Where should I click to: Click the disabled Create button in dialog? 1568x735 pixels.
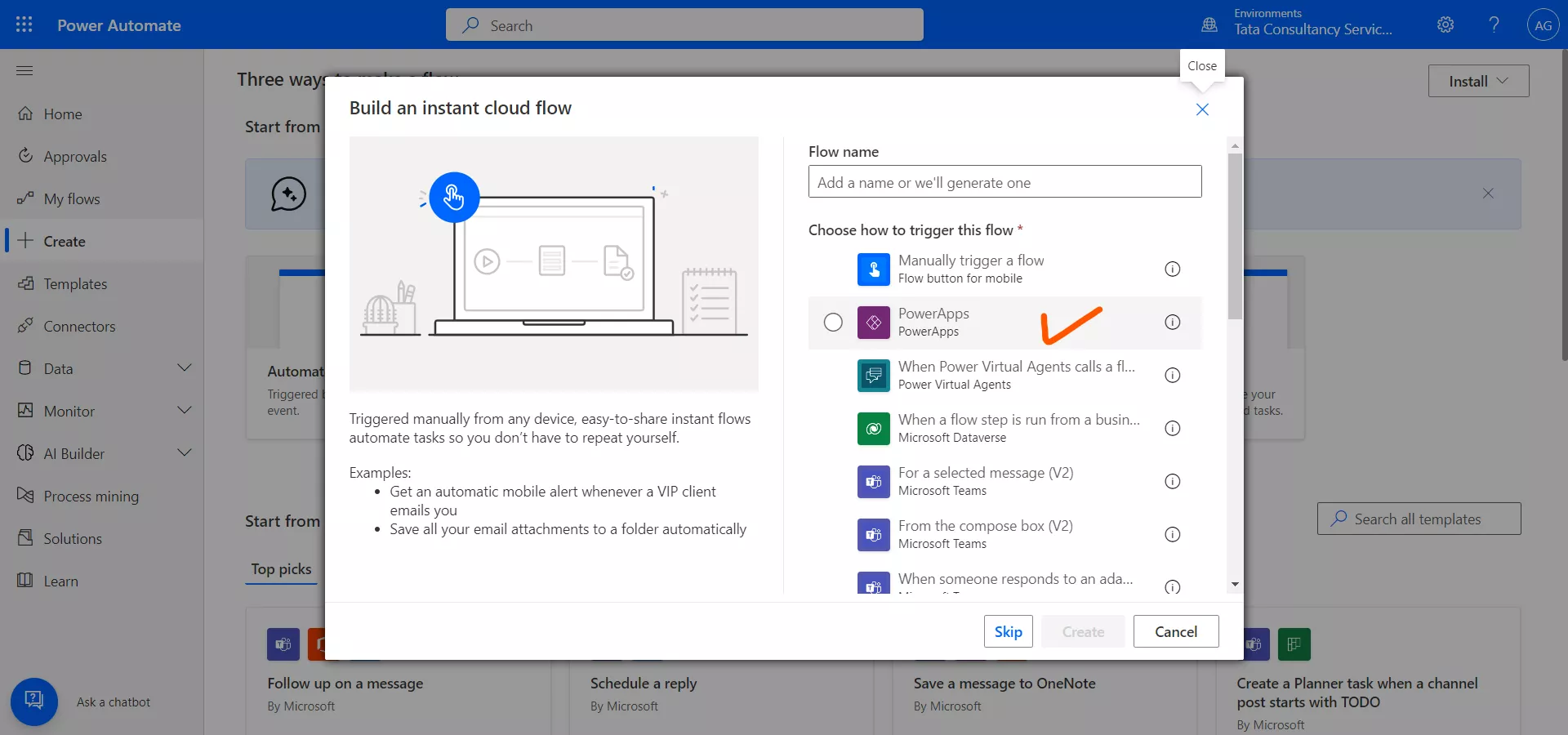(1083, 631)
